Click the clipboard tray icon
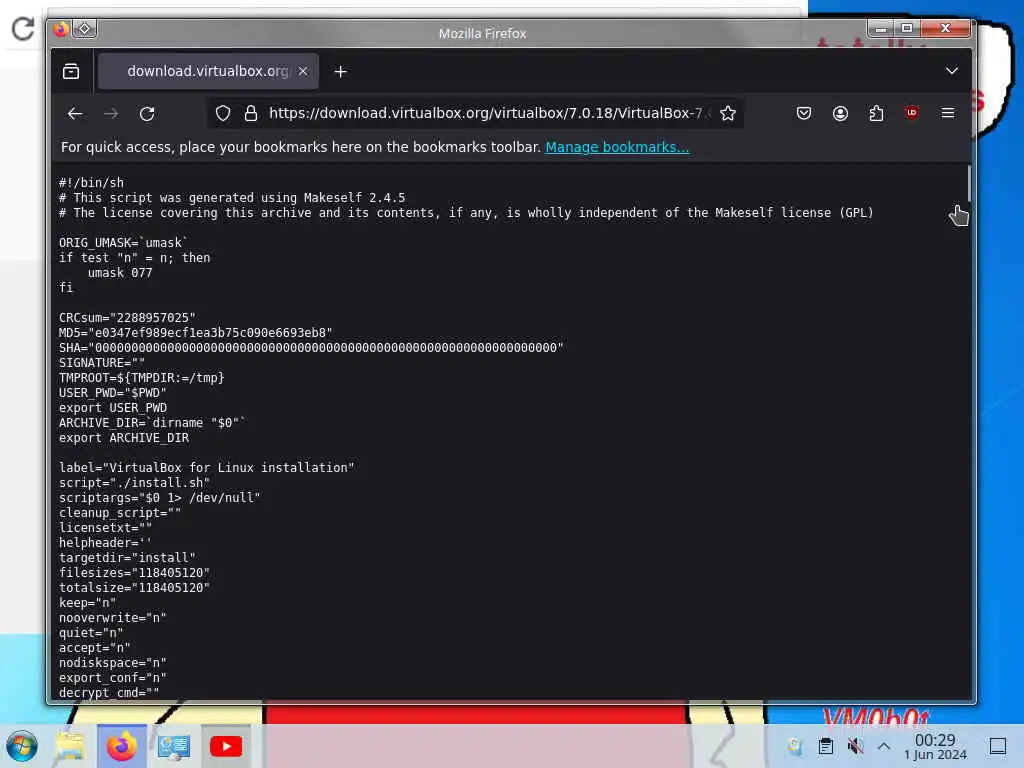Screen dimensions: 1024x768 pos(825,746)
